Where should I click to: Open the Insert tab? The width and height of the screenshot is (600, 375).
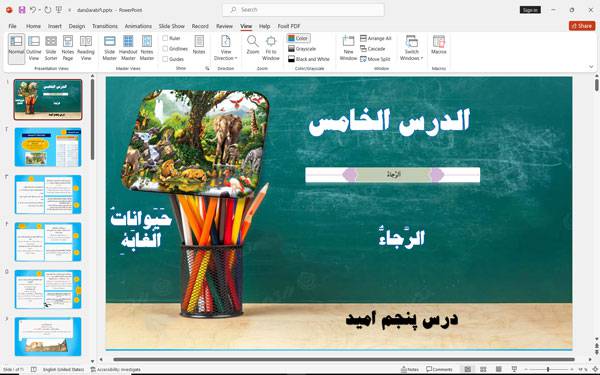pos(55,26)
